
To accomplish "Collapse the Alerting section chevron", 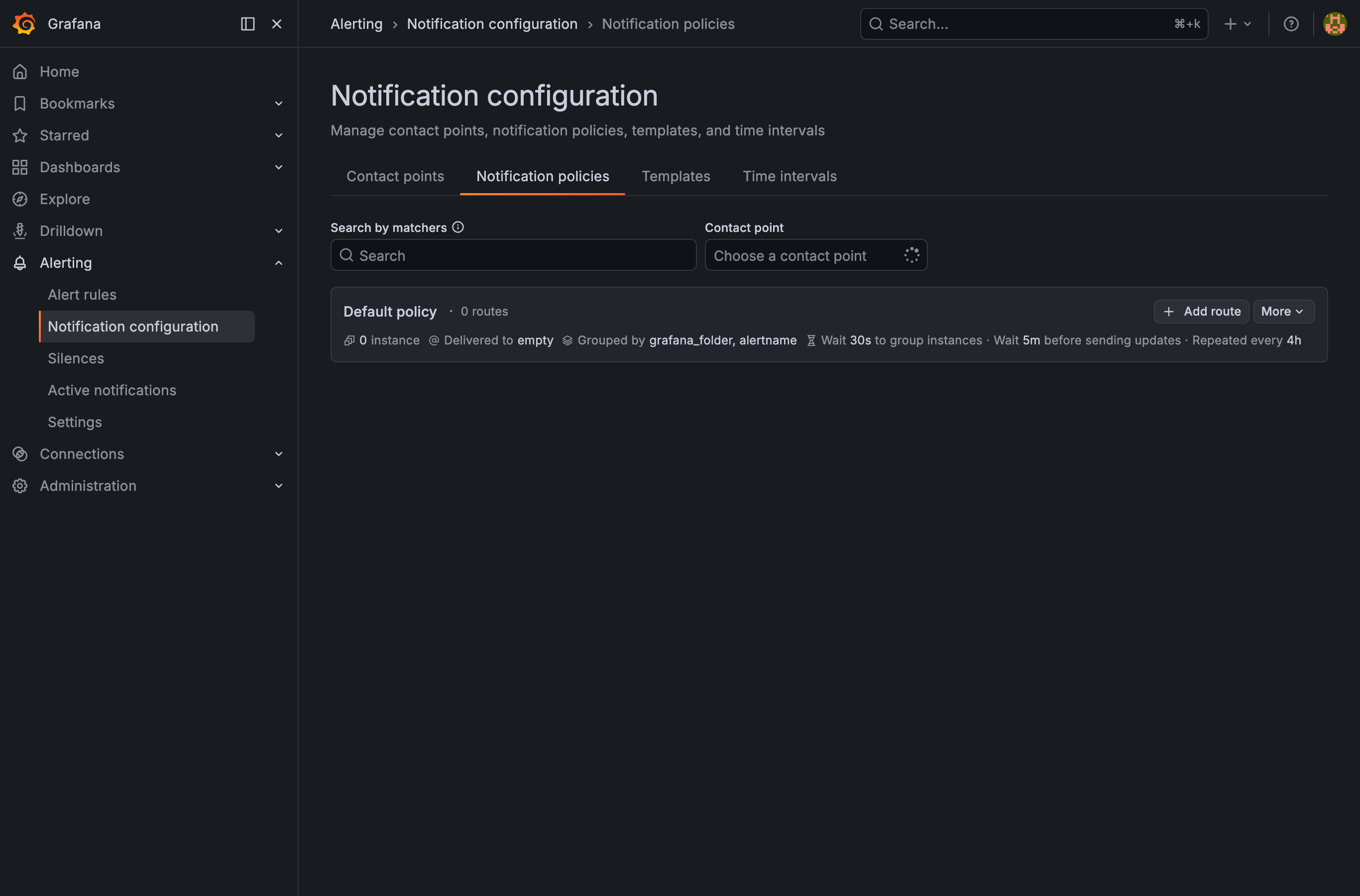I will coord(279,263).
